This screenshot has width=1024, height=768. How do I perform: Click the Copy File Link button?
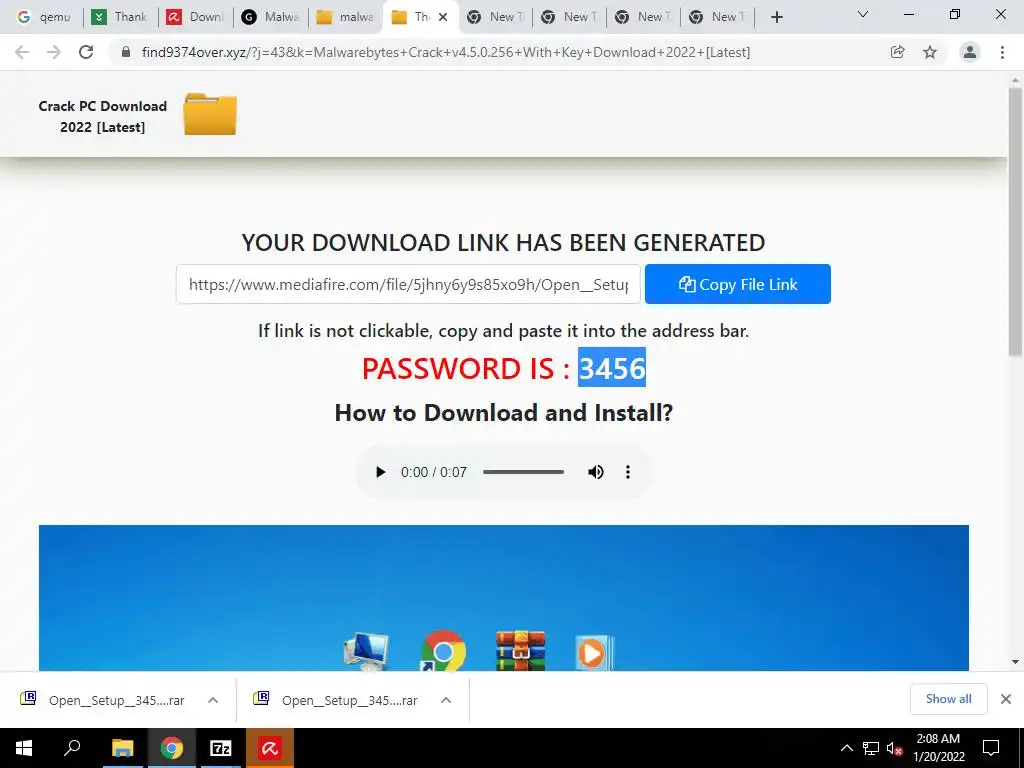coord(738,284)
